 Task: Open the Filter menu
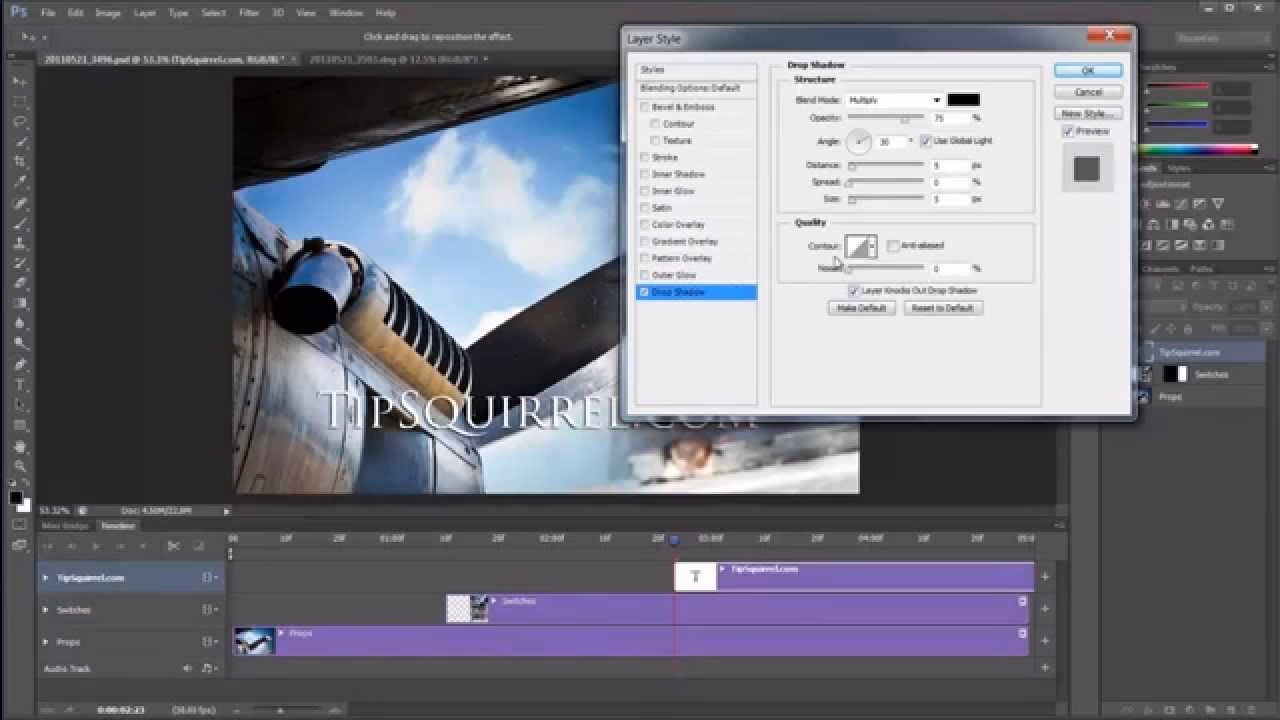tap(247, 13)
